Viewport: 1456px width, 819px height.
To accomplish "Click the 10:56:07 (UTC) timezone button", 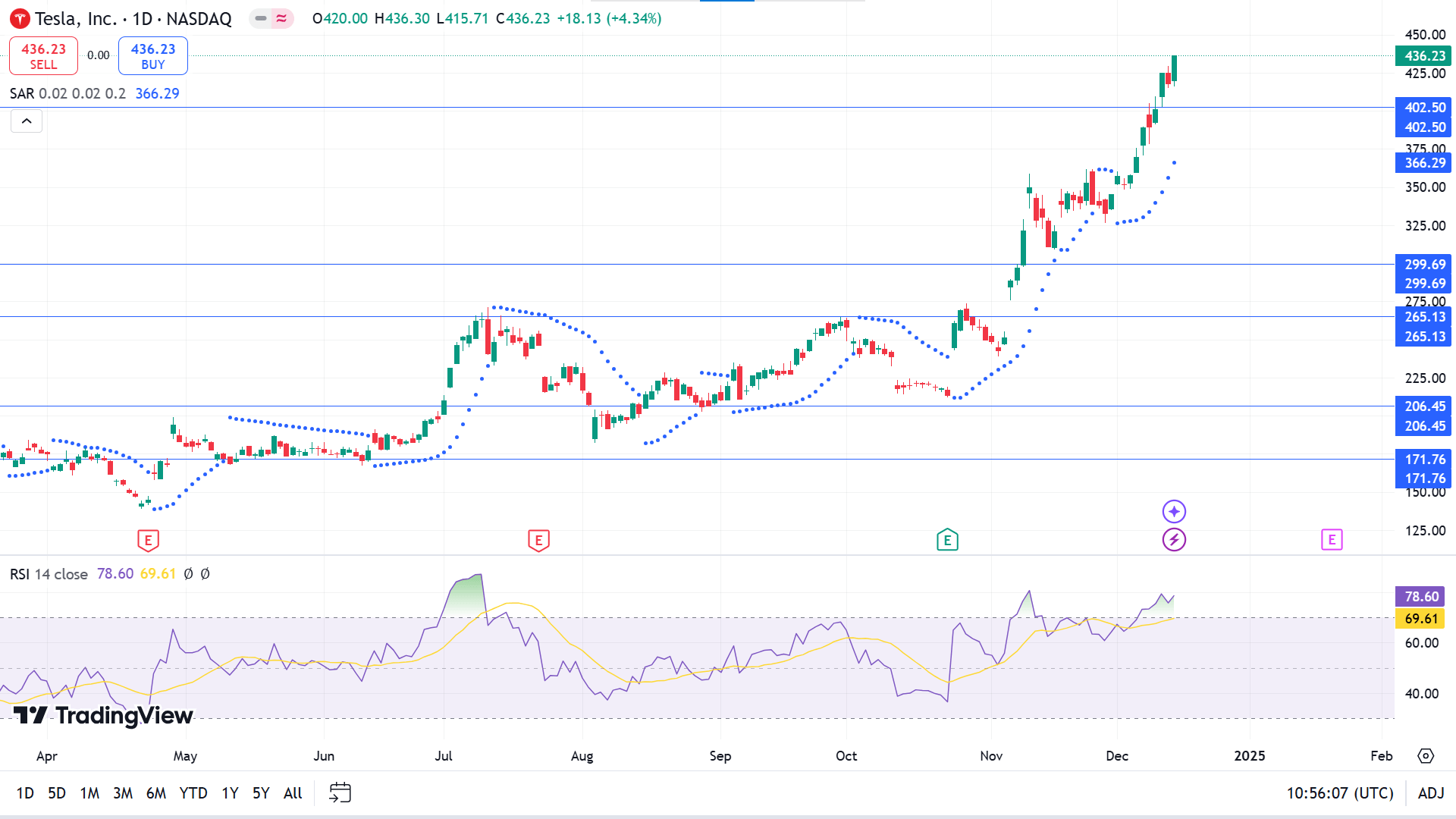I will pyautogui.click(x=1340, y=793).
